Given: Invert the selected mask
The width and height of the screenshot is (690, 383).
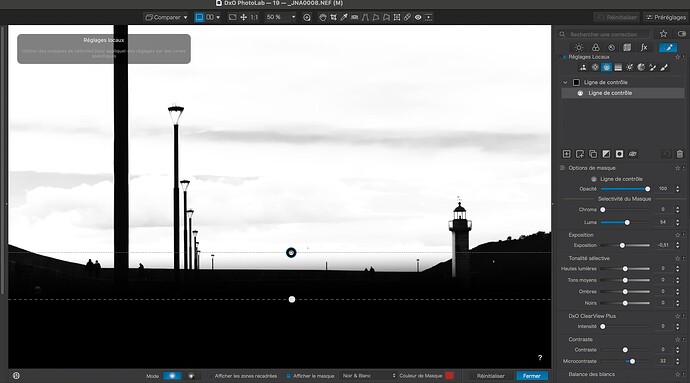Looking at the screenshot, I should (606, 154).
